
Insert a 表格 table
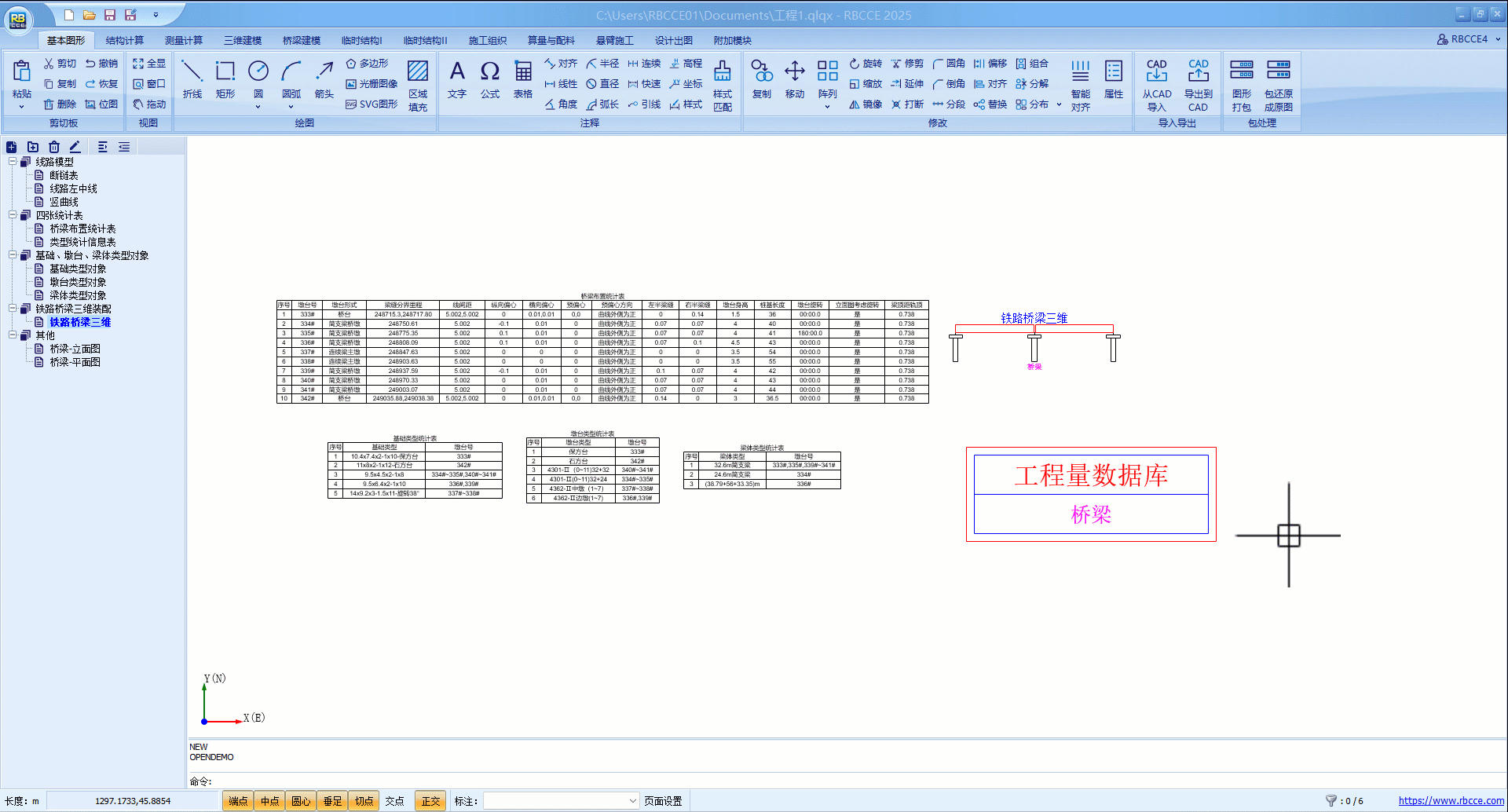tap(523, 79)
